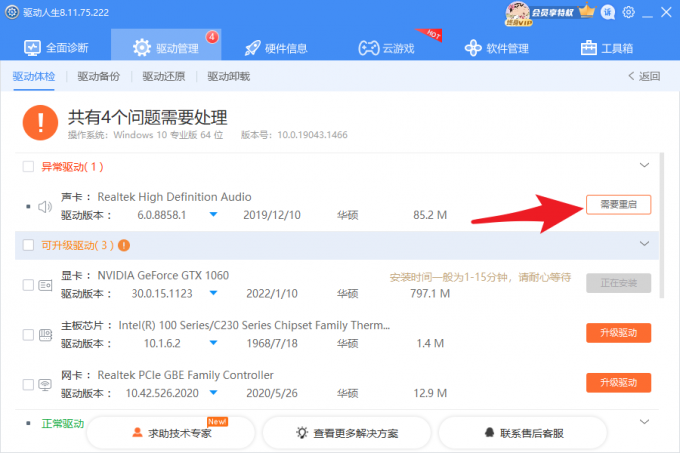Click the 异常驱动( 1 ) heading
680x453 pixels.
(x=72, y=167)
